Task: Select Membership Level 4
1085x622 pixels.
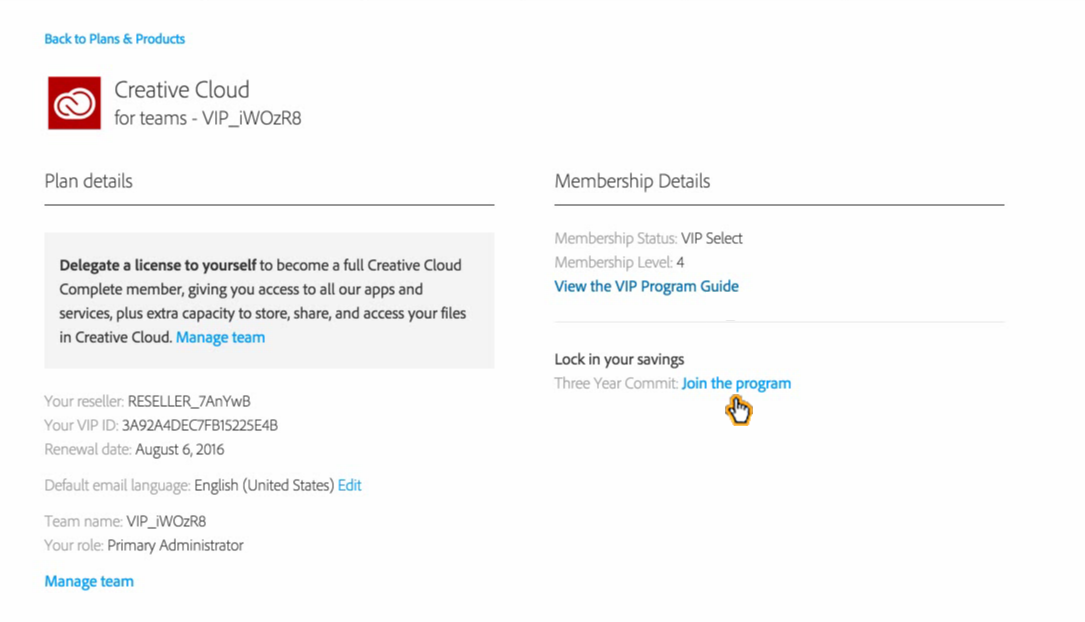Action: coord(620,262)
